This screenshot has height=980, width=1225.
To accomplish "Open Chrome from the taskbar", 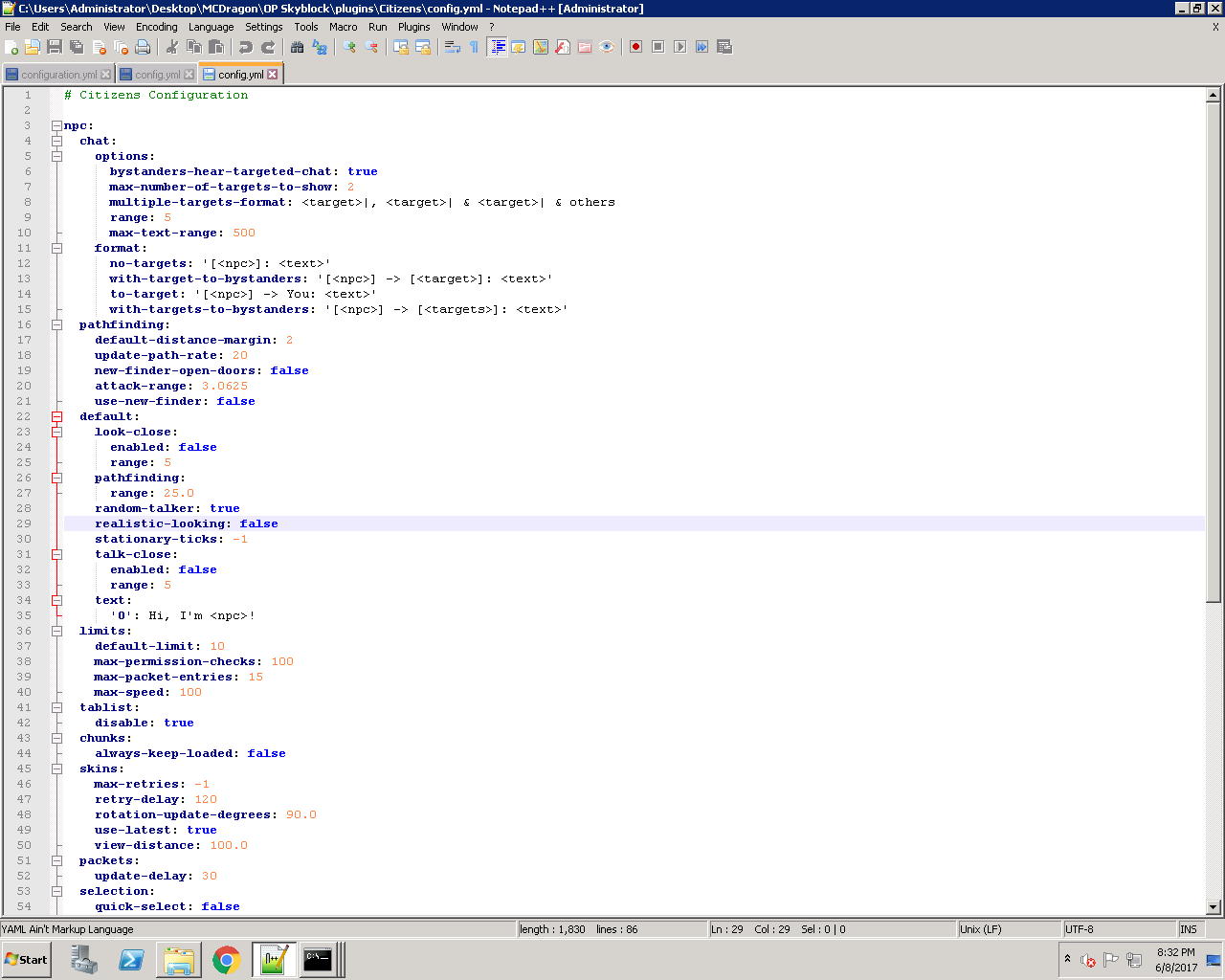I will click(227, 960).
